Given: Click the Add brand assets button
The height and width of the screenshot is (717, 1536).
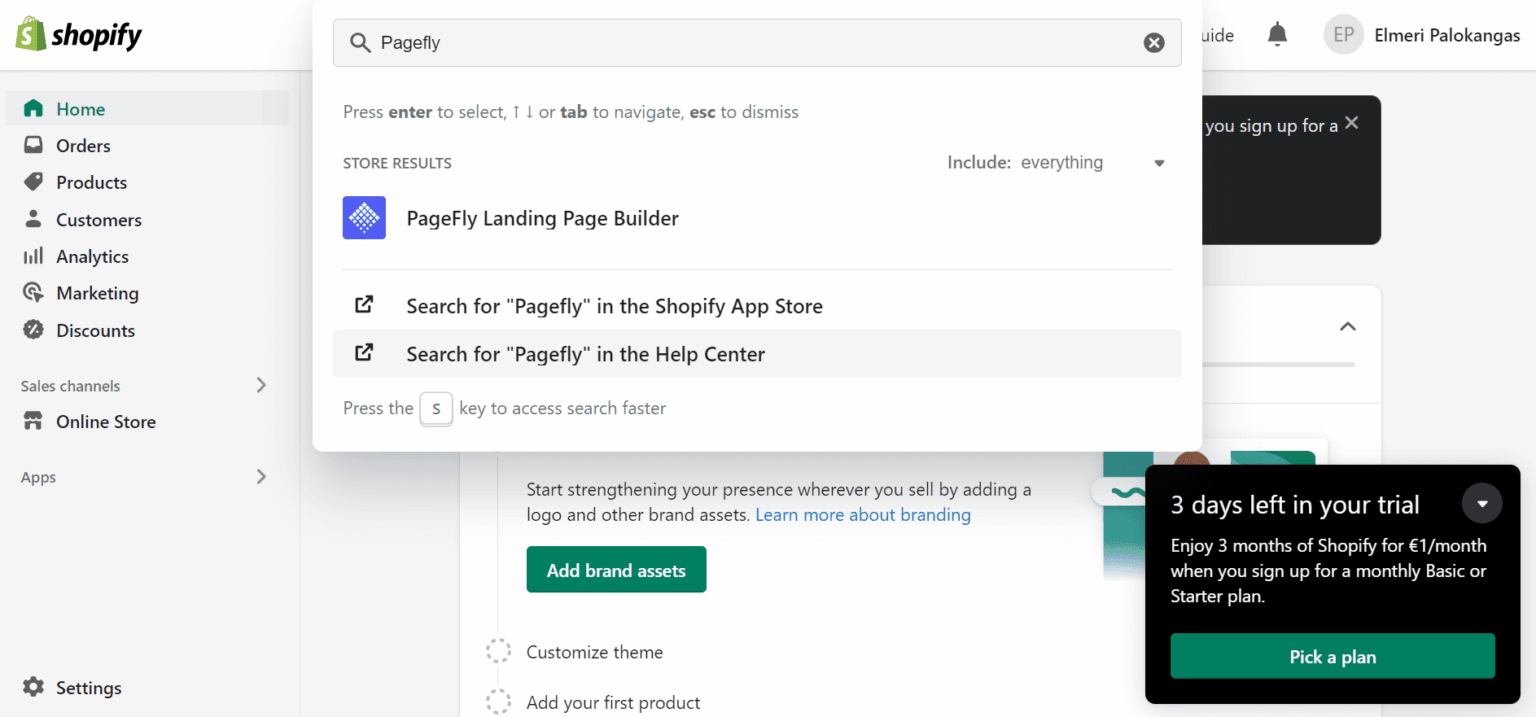Looking at the screenshot, I should pyautogui.click(x=616, y=569).
